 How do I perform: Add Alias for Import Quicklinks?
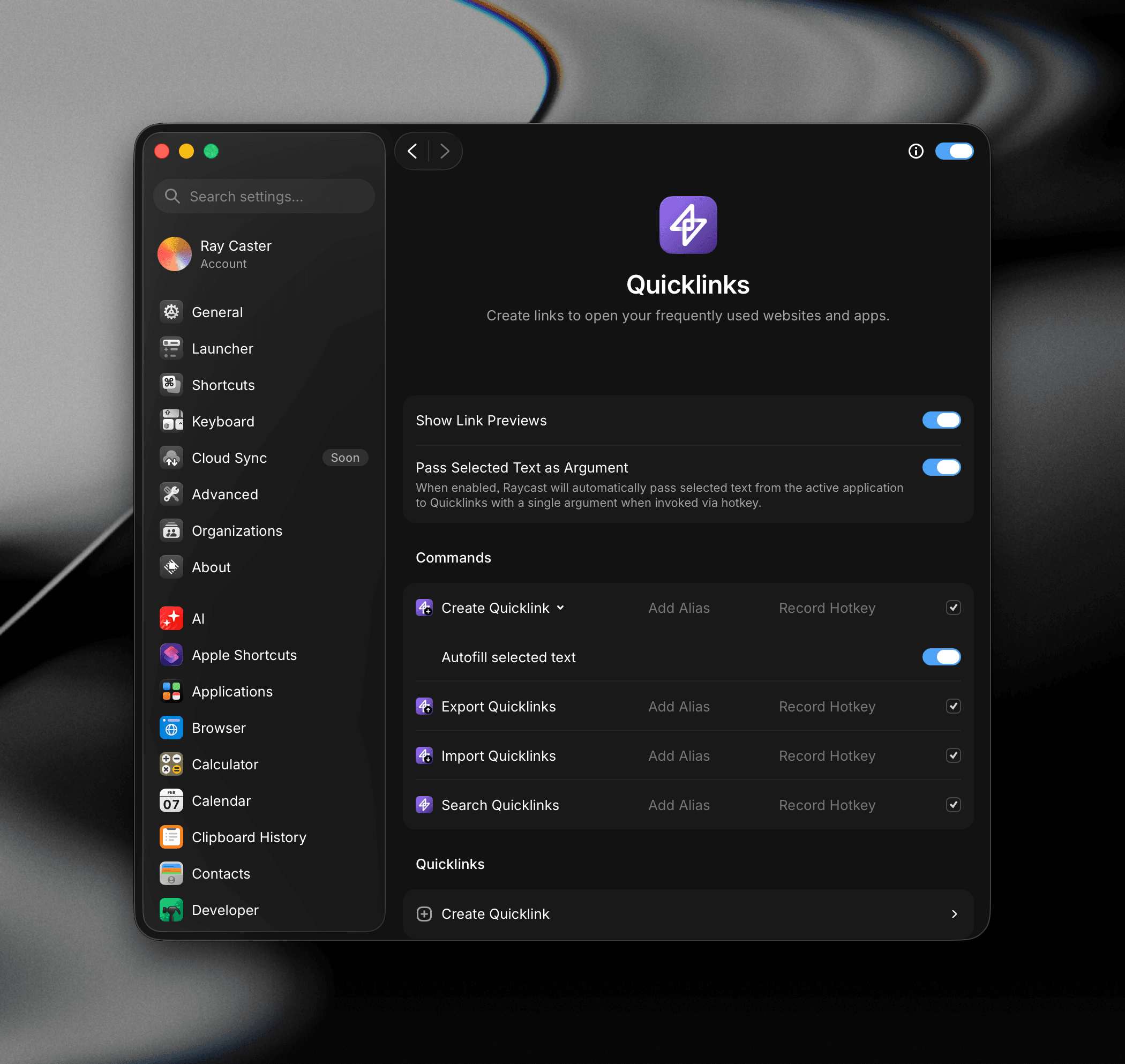point(679,755)
